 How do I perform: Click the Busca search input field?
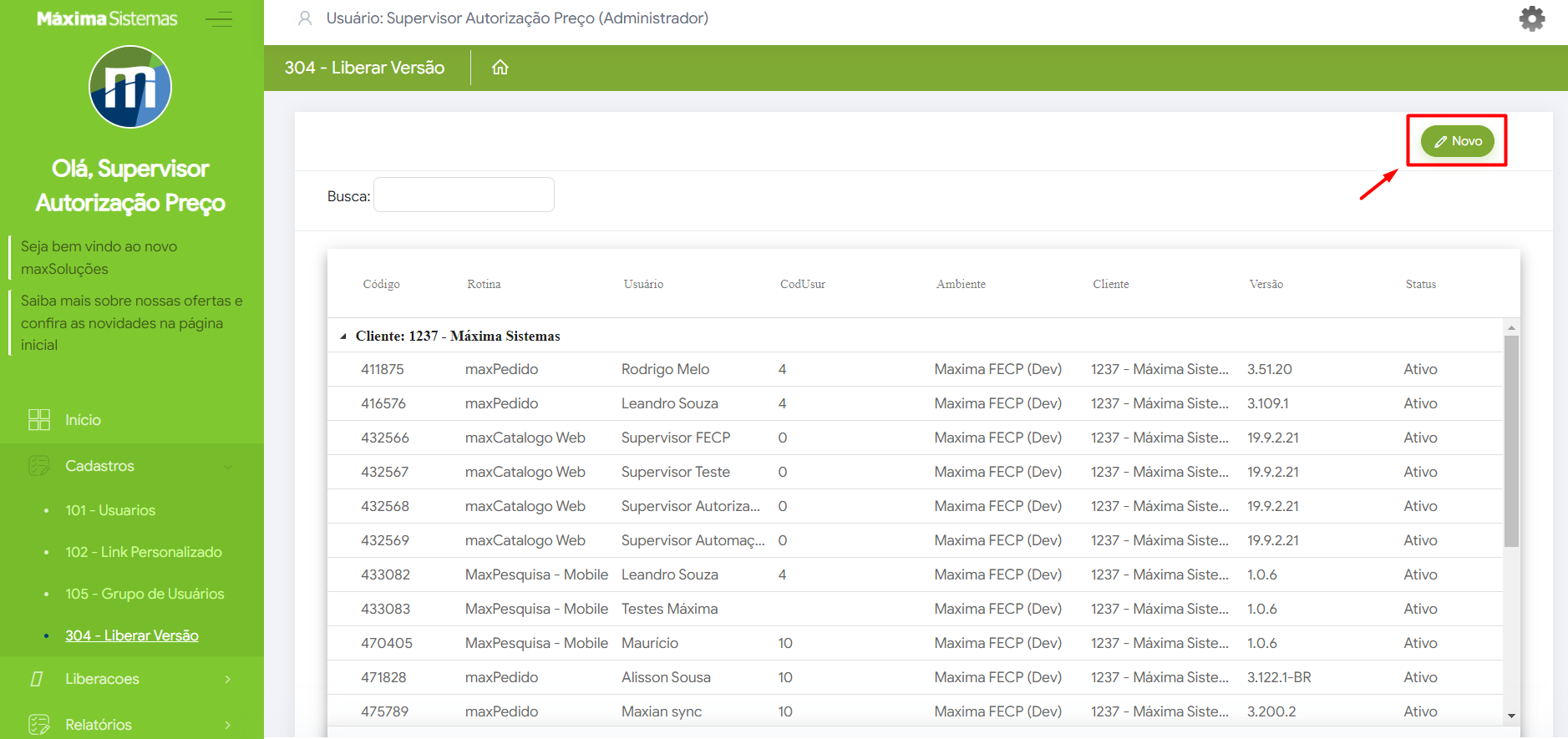464,195
